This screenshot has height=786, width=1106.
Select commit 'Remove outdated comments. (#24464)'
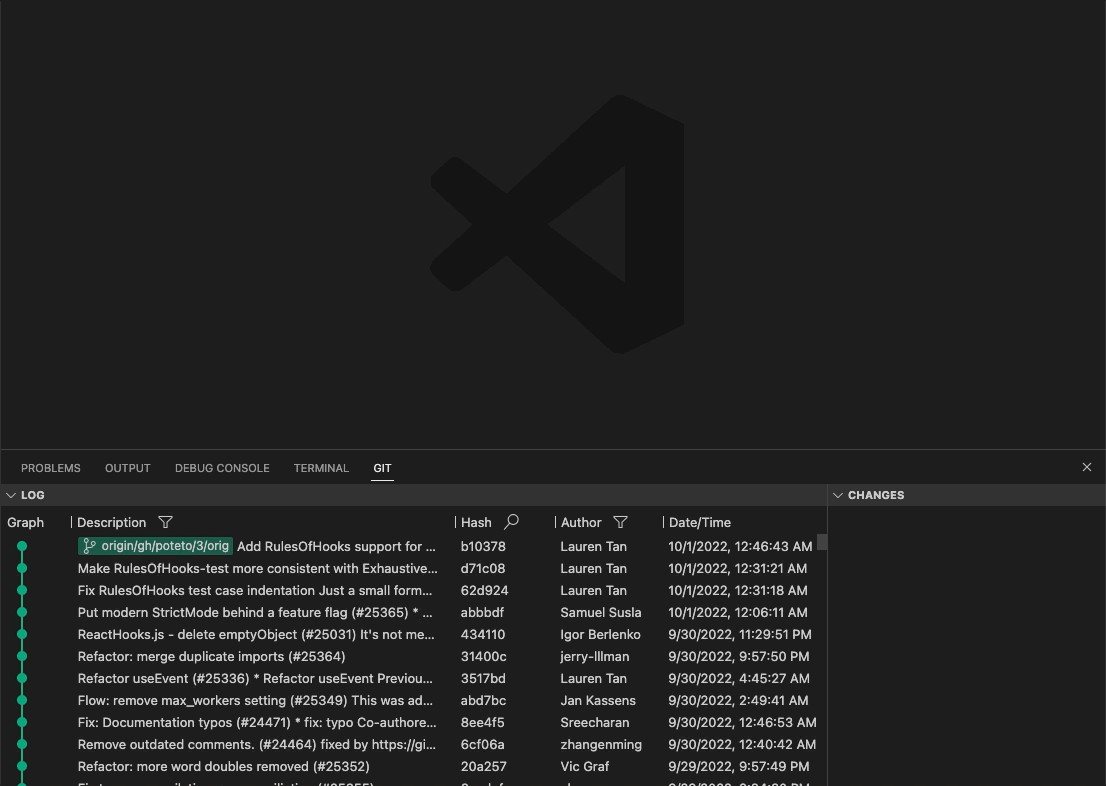tap(257, 744)
